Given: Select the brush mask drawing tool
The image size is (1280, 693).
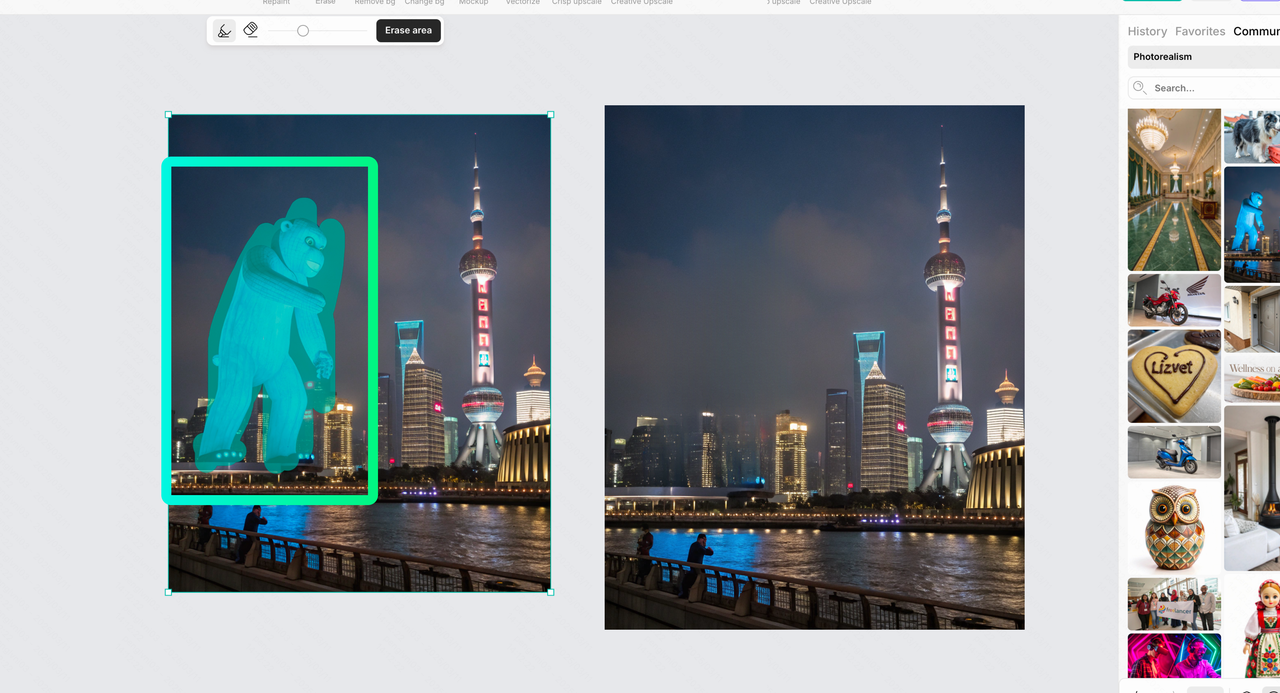Looking at the screenshot, I should (x=224, y=31).
